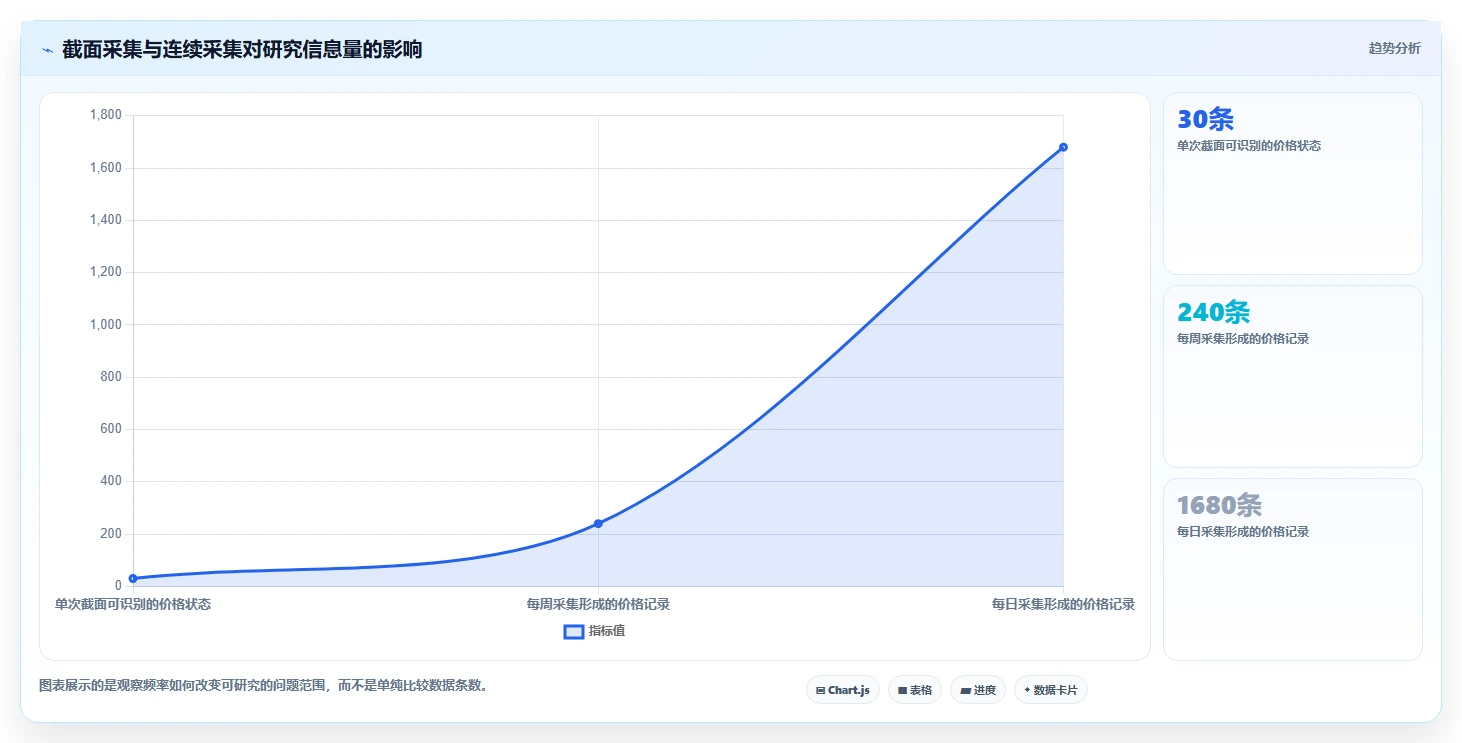Click the Chart.js tag
This screenshot has width=1462, height=743.
point(843,690)
